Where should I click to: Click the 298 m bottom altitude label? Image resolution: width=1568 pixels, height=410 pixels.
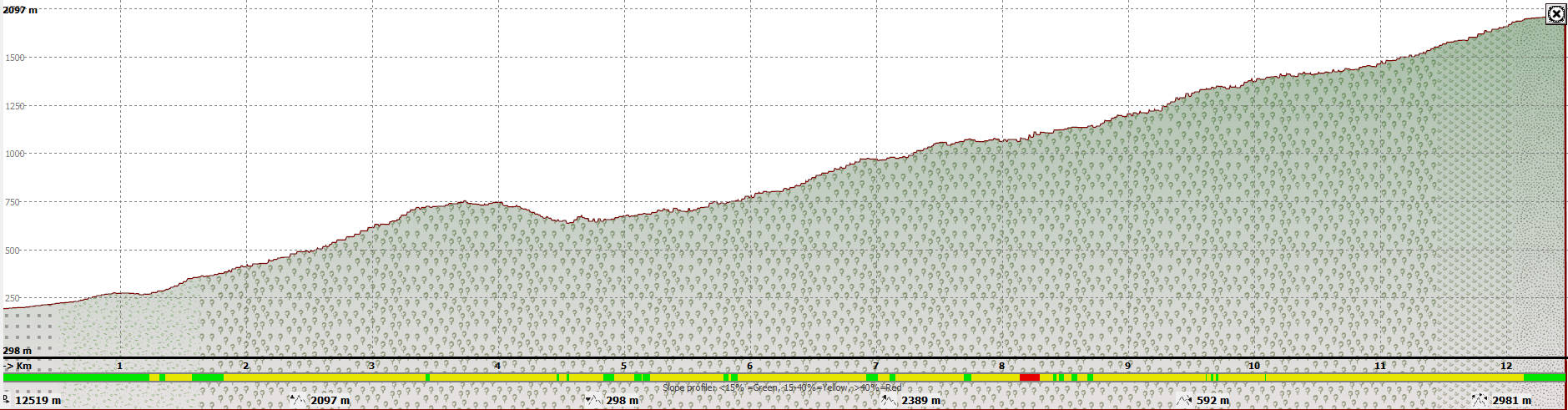17,351
